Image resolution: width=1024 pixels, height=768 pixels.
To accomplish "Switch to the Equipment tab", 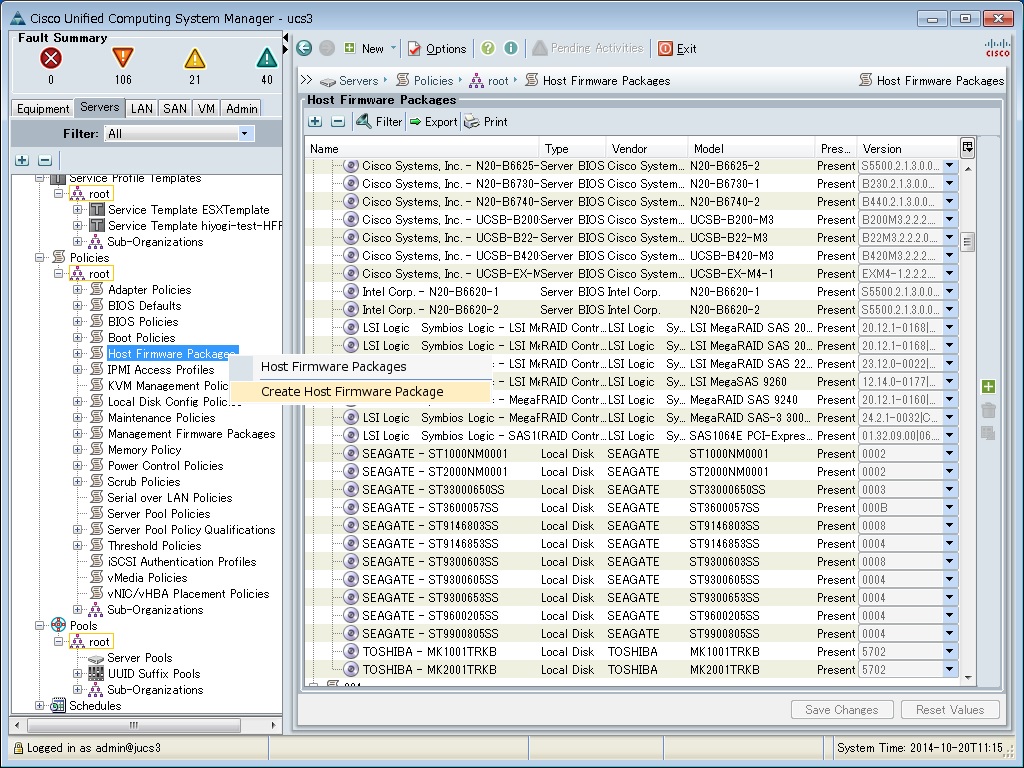I will pos(42,108).
